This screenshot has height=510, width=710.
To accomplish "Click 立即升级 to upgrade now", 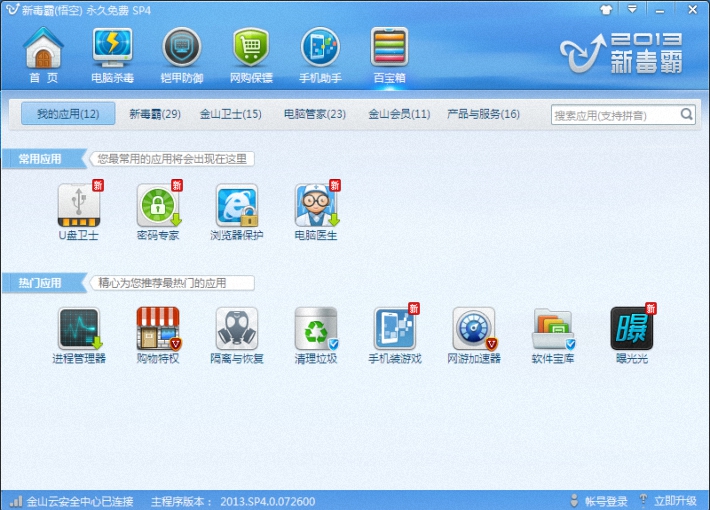I will (x=674, y=501).
